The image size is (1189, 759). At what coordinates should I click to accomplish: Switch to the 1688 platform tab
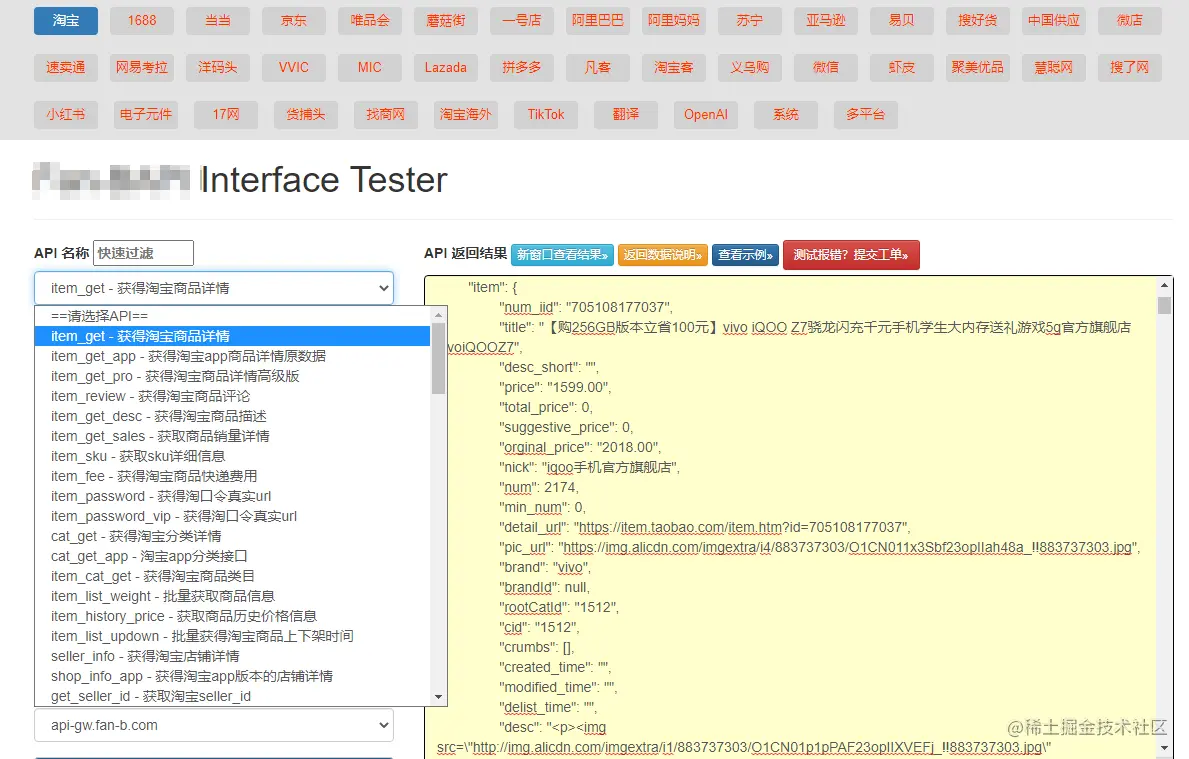point(142,20)
